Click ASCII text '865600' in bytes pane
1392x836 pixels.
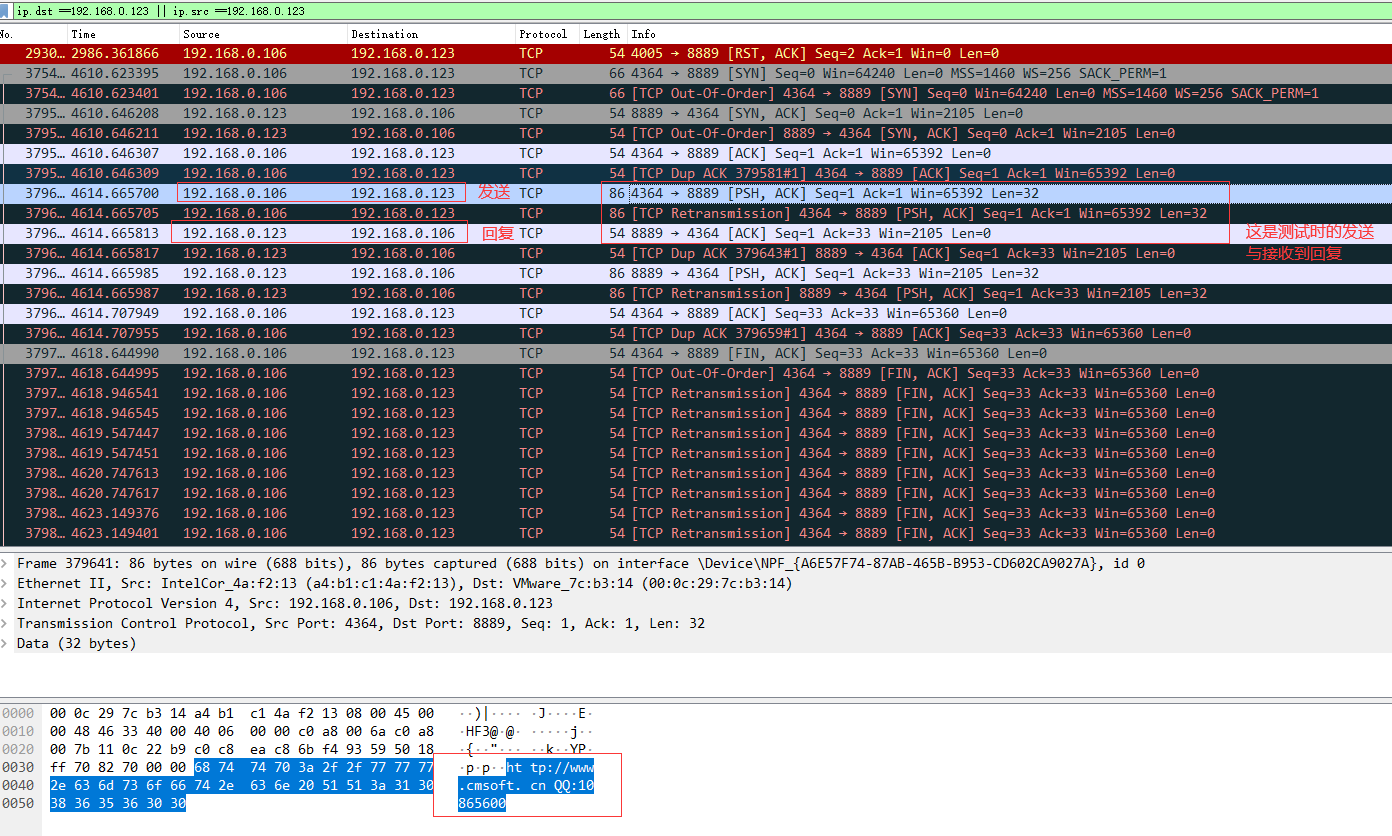(482, 803)
